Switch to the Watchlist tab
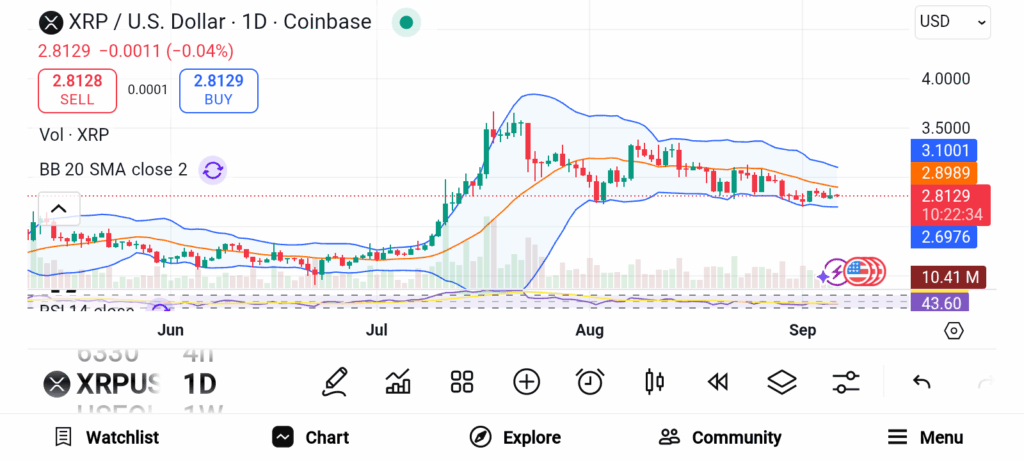The width and height of the screenshot is (1024, 461). (107, 437)
